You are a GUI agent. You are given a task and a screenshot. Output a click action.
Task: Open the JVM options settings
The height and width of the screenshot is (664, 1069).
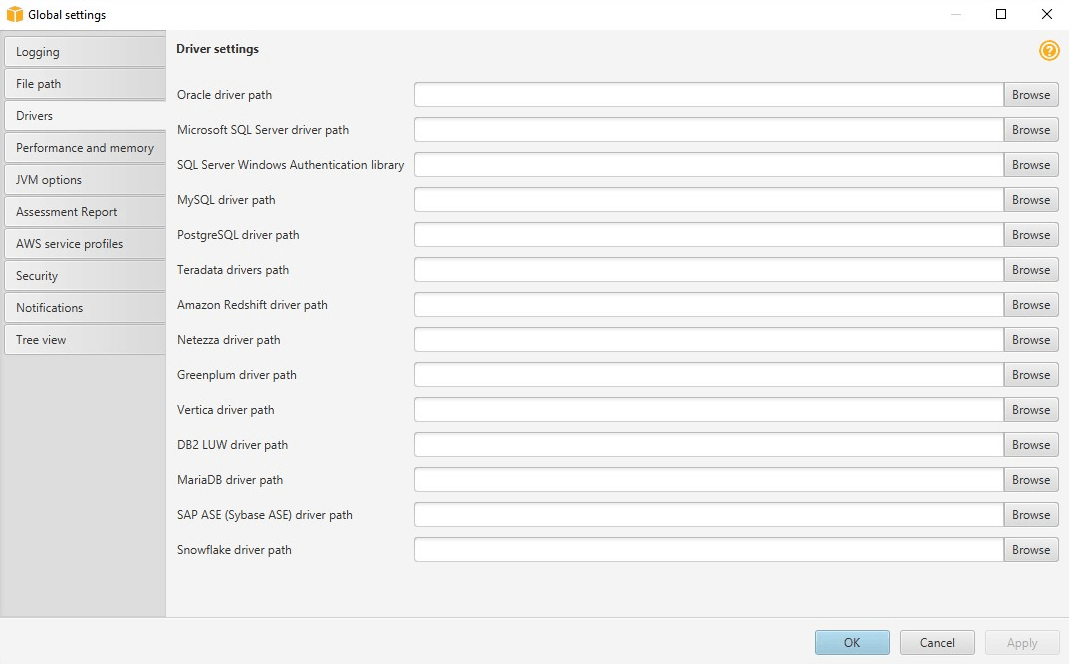[84, 179]
